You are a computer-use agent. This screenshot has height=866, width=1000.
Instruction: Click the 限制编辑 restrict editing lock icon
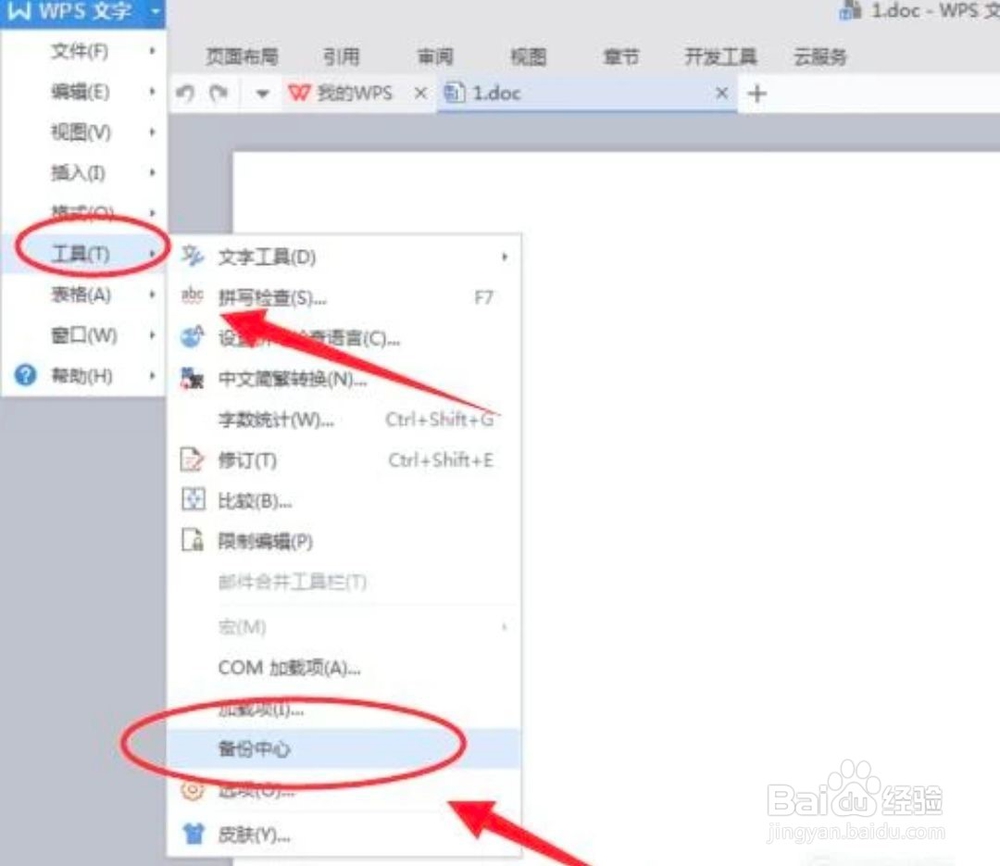point(191,541)
